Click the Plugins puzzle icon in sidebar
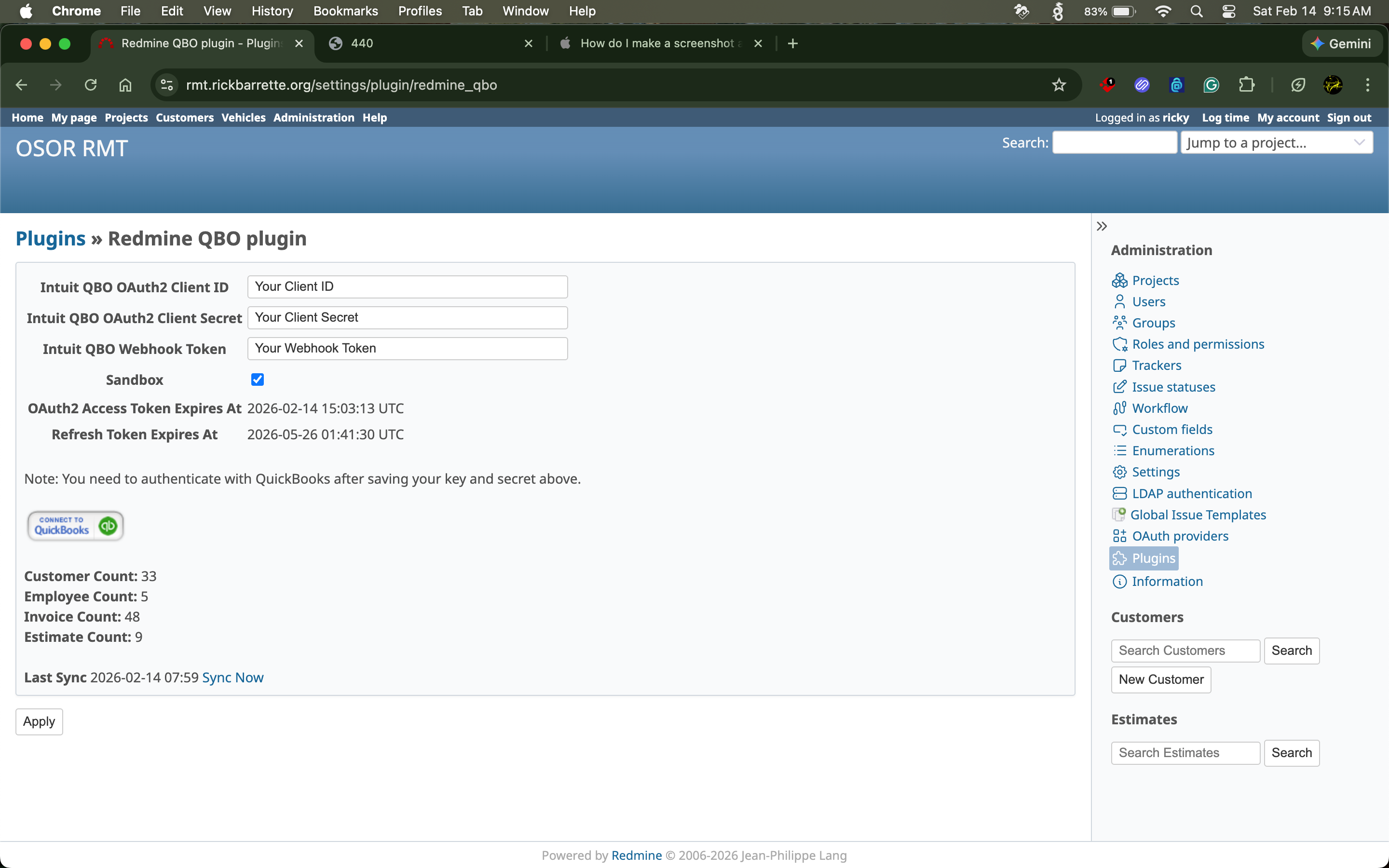Screen dimensions: 1389x868 [x=1119, y=558]
